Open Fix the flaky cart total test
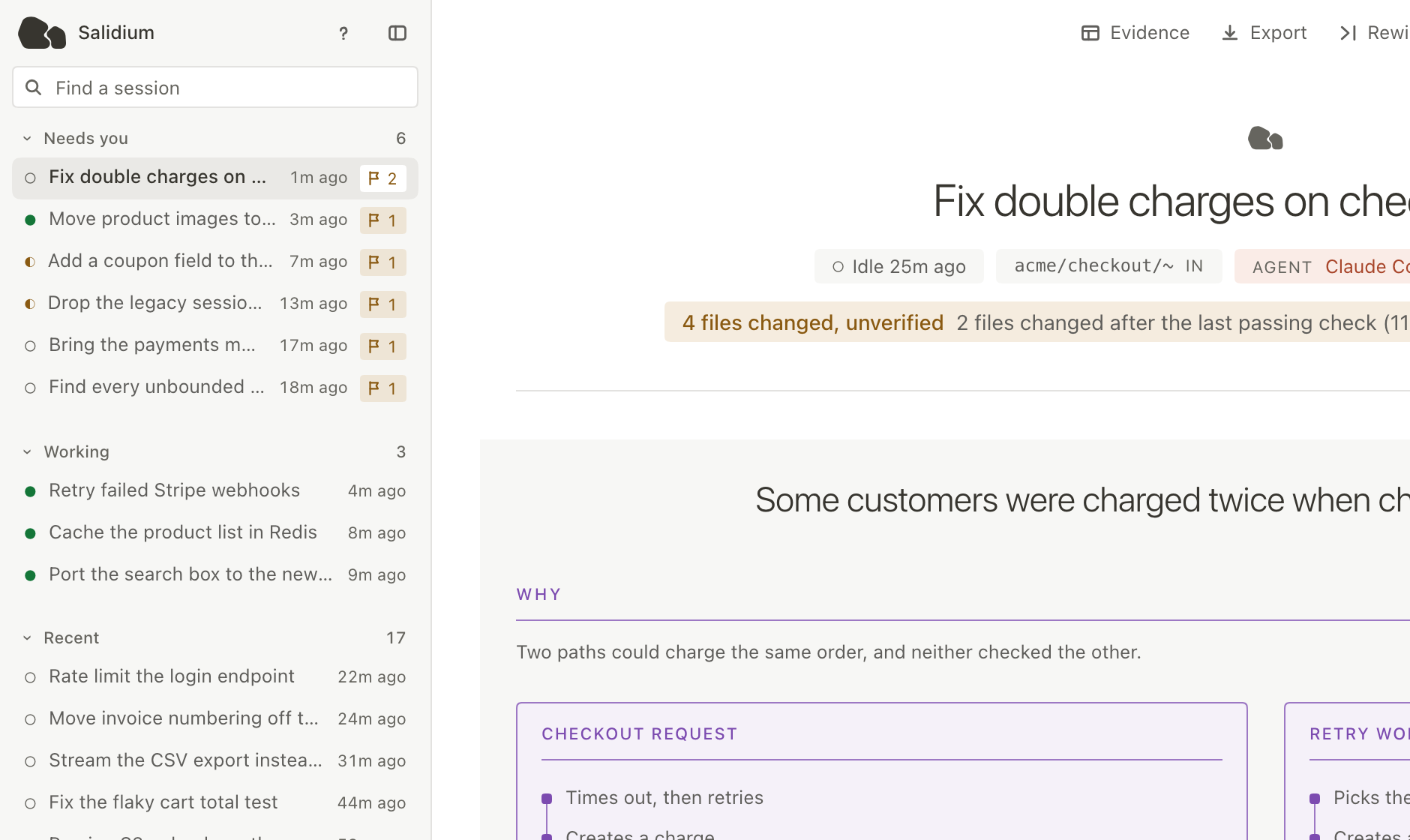The image size is (1410, 840). 215,803
